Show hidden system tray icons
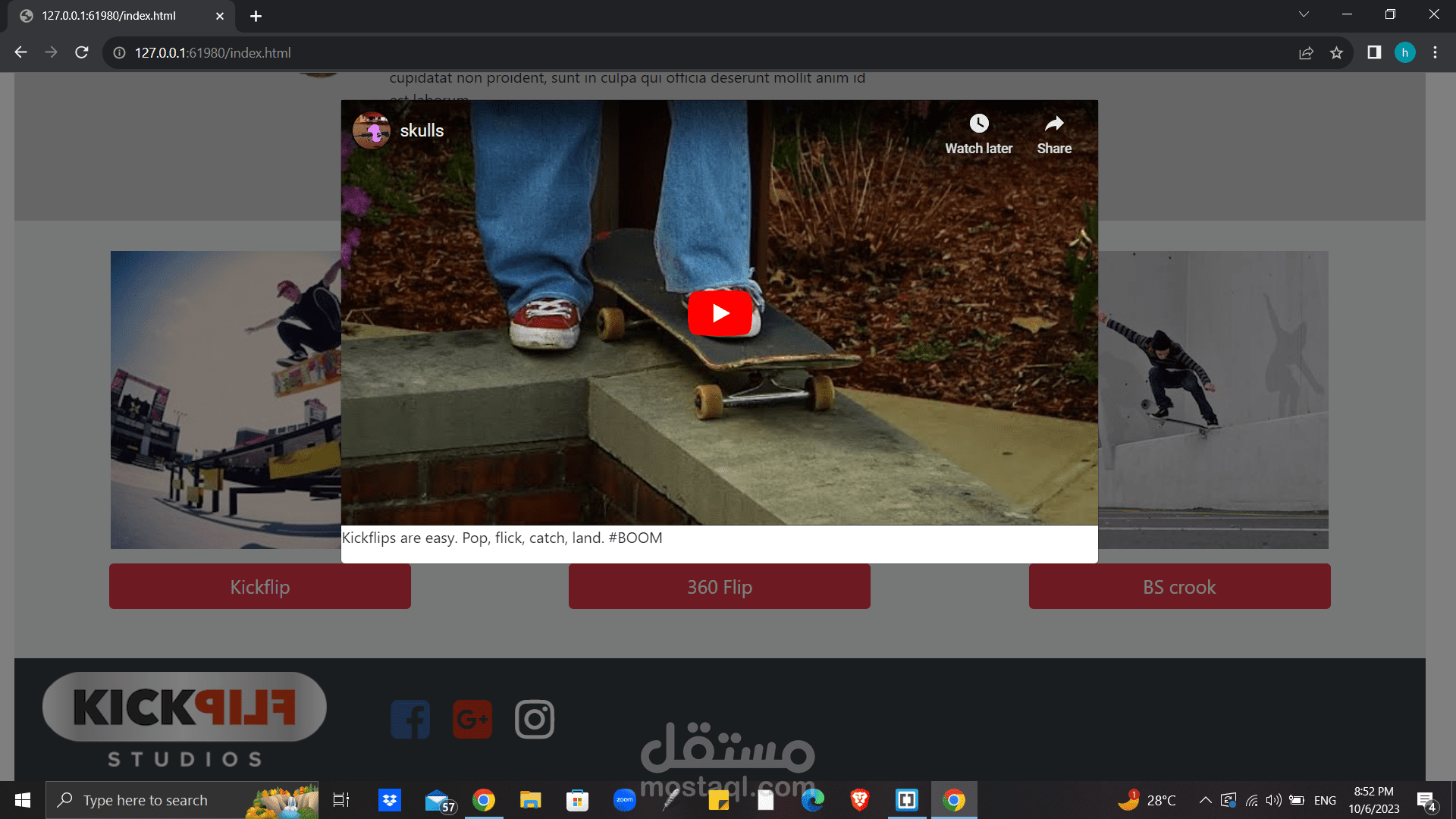Viewport: 1456px width, 819px height. [x=1205, y=800]
